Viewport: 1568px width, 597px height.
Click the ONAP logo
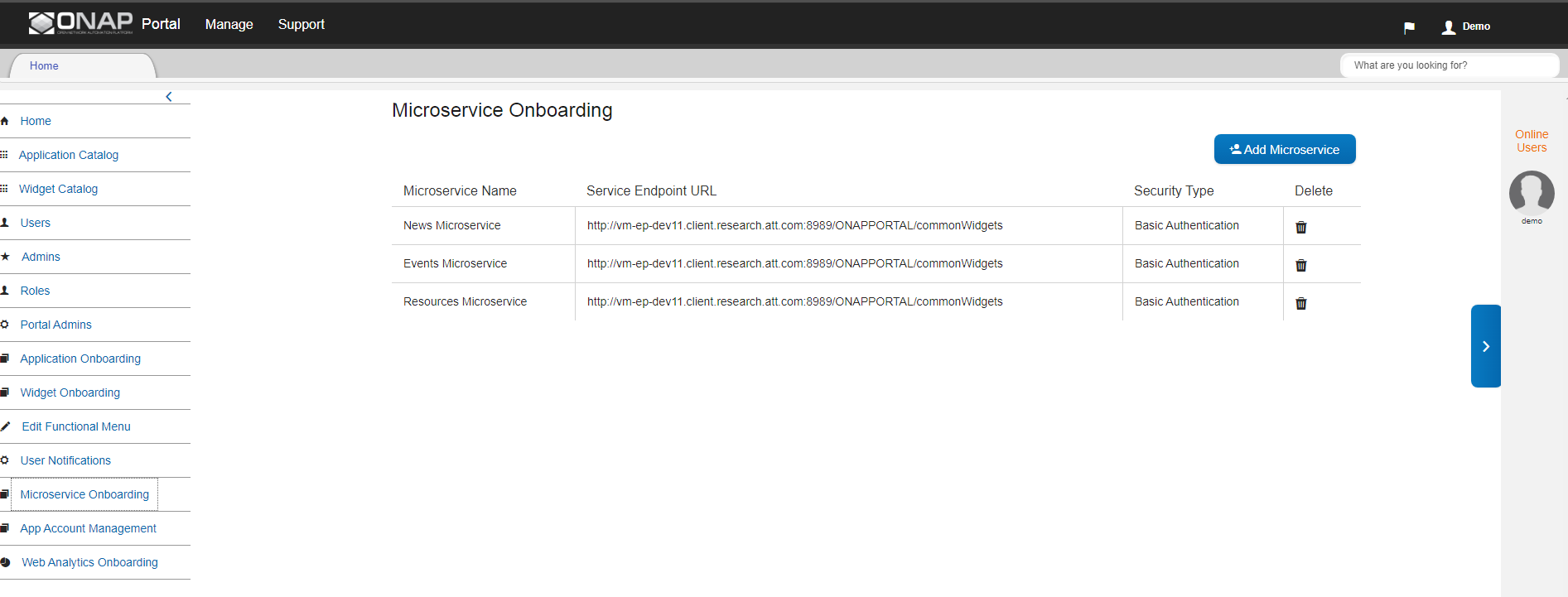(80, 23)
